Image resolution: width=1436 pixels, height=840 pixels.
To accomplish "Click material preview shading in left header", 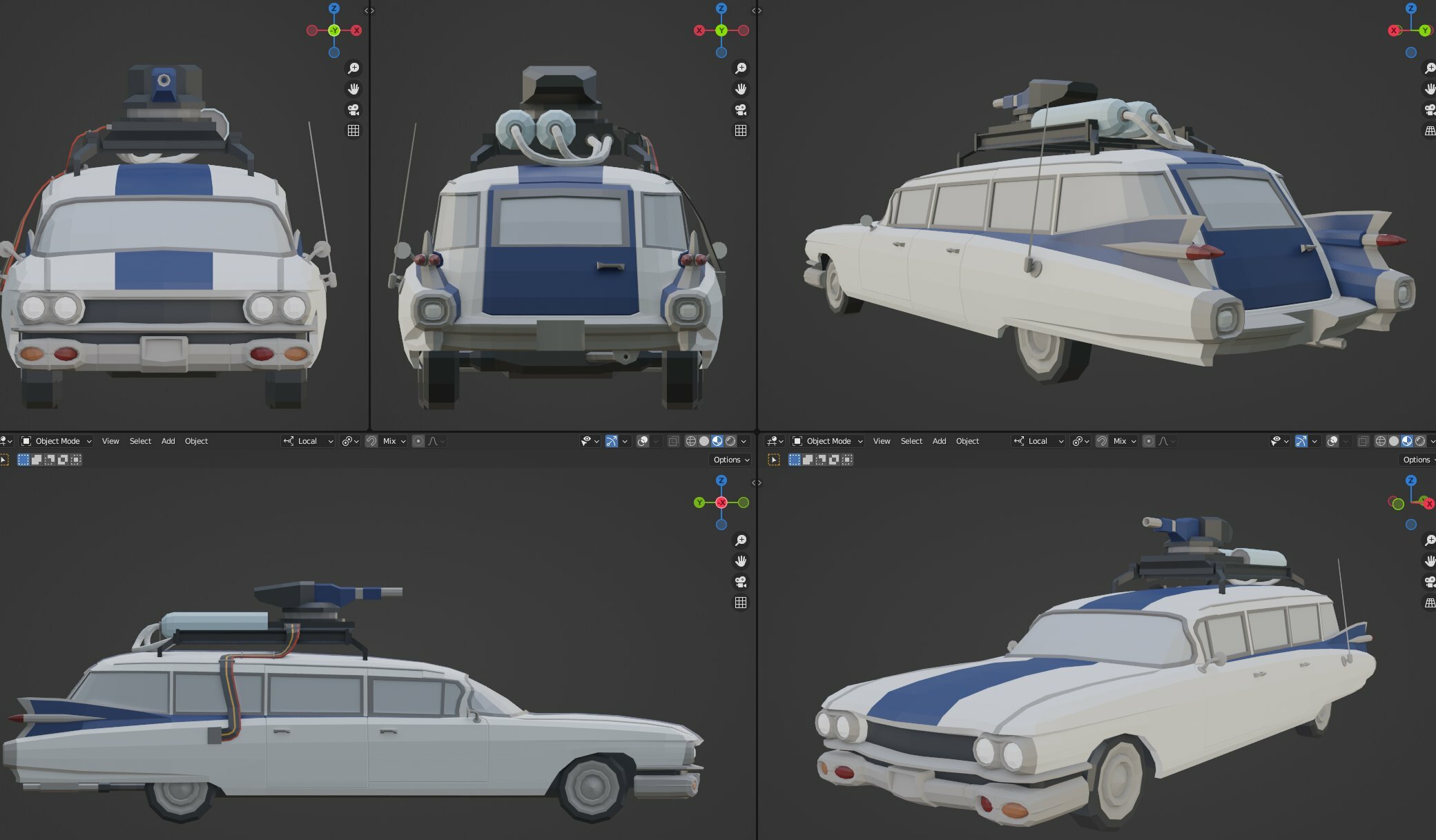I will 717,441.
